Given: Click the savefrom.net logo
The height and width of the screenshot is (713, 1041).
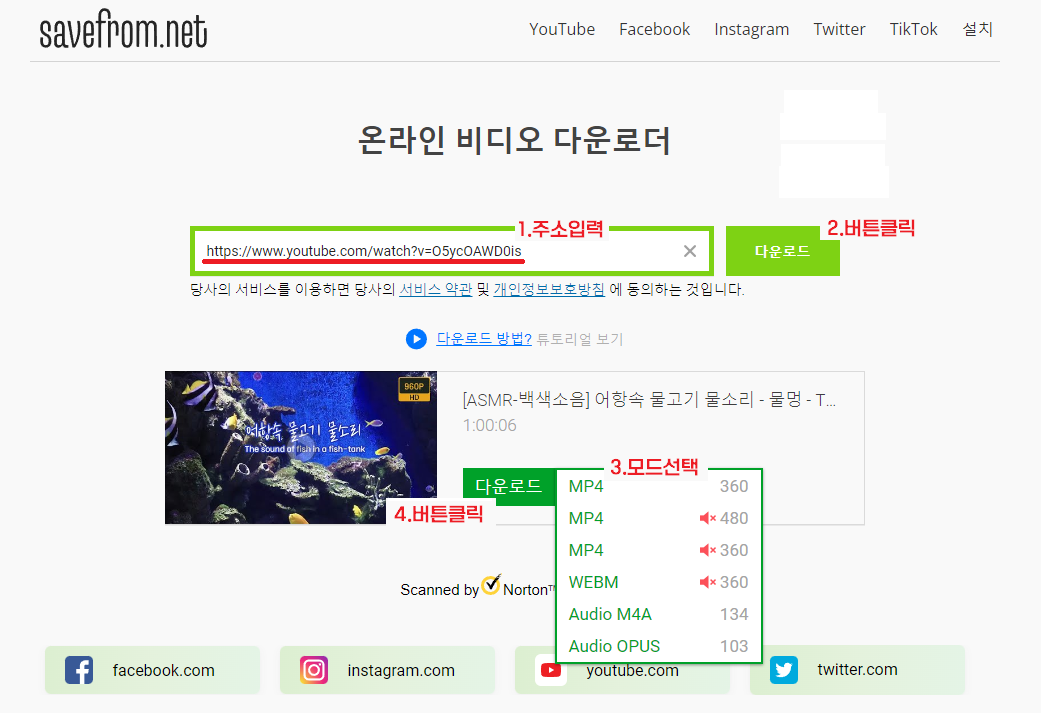Looking at the screenshot, I should pyautogui.click(x=123, y=30).
